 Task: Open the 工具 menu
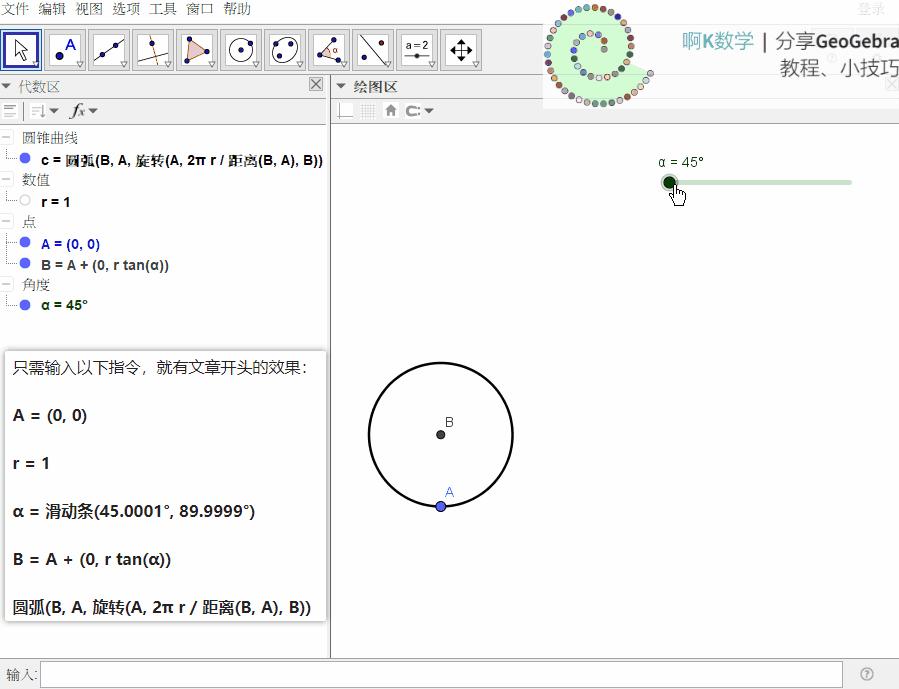click(162, 8)
